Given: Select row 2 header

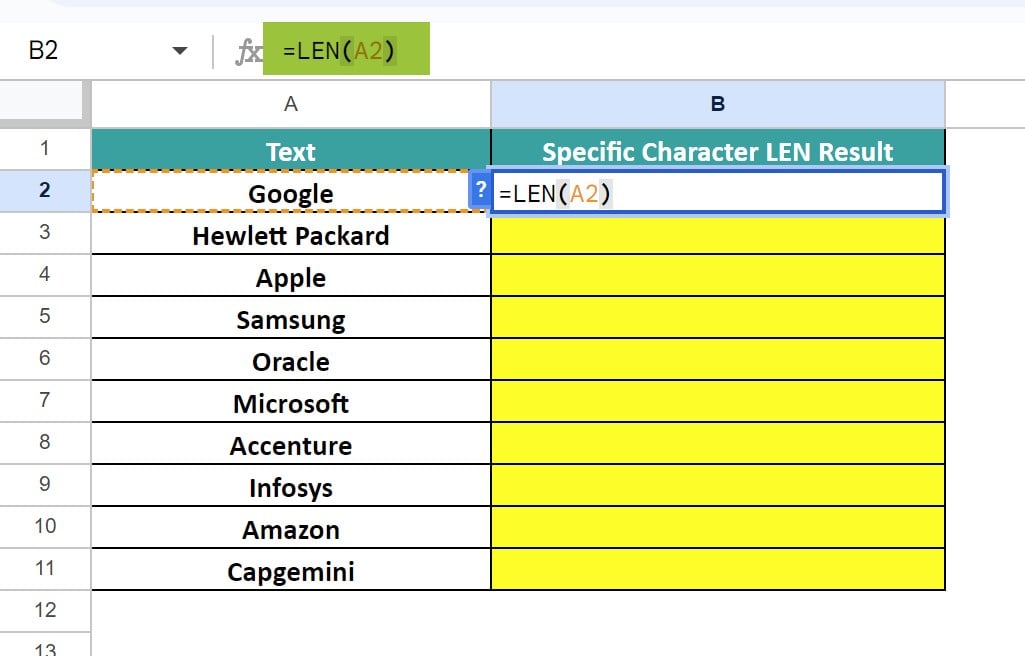Looking at the screenshot, I should pyautogui.click(x=45, y=190).
